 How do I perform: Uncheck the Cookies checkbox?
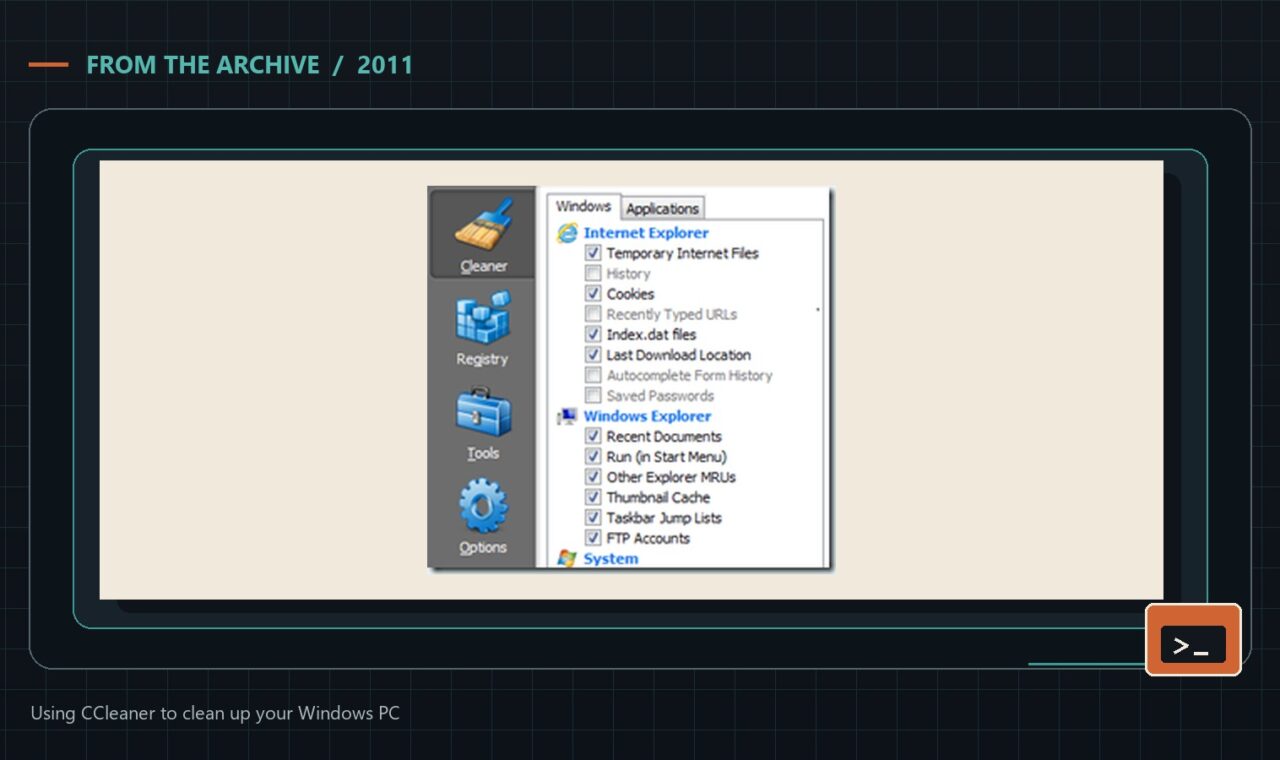point(593,294)
